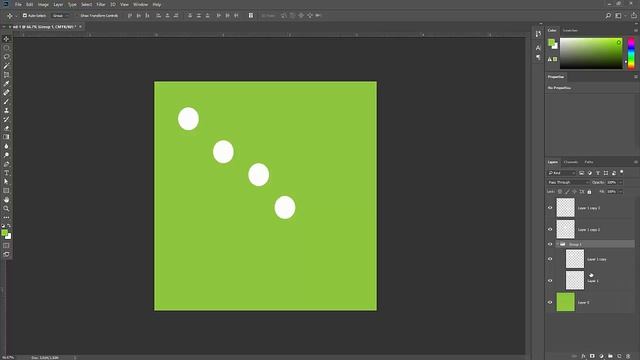Open the layer filter Kind dropdown

point(562,173)
